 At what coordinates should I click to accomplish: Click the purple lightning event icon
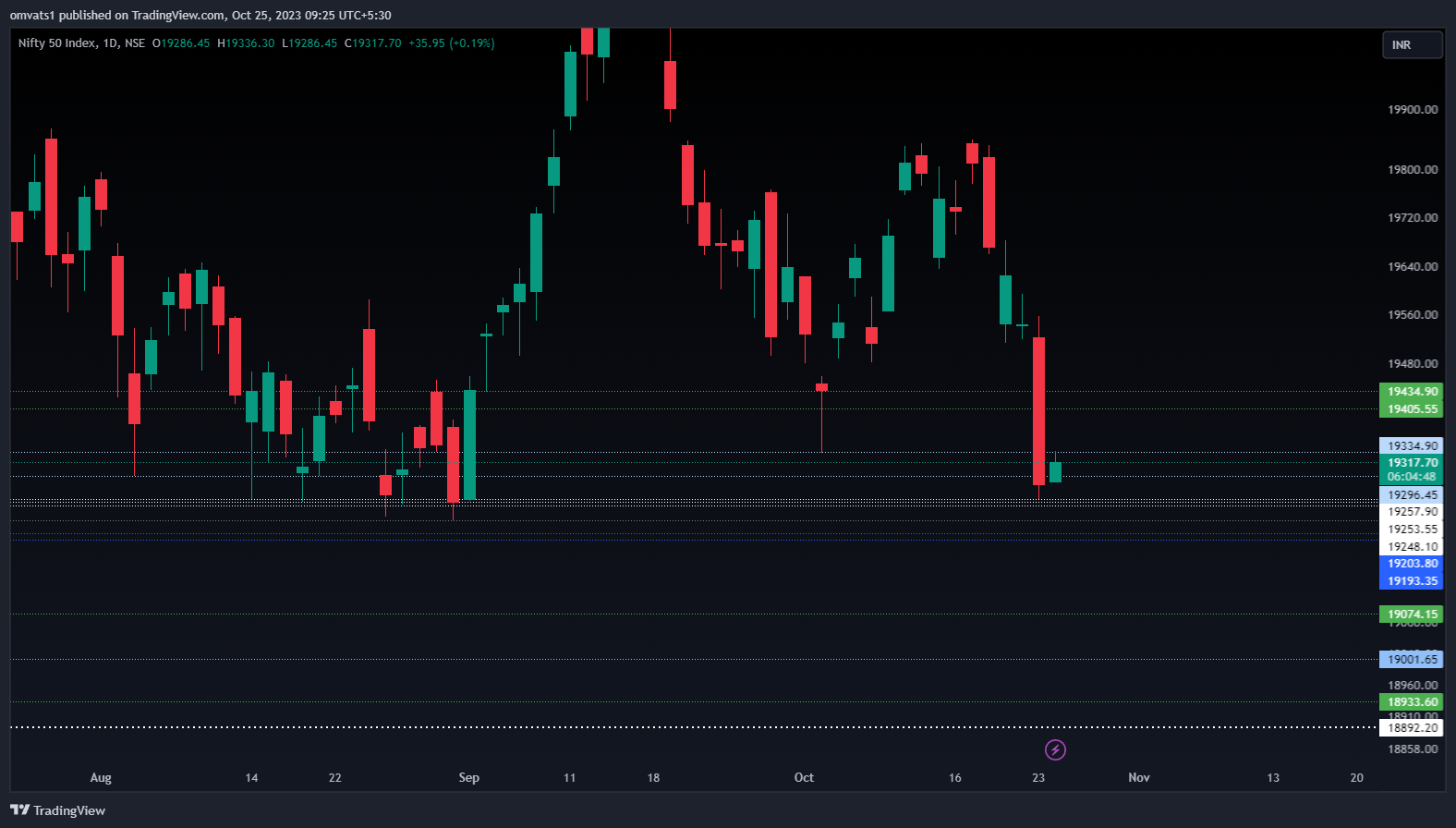click(1055, 749)
